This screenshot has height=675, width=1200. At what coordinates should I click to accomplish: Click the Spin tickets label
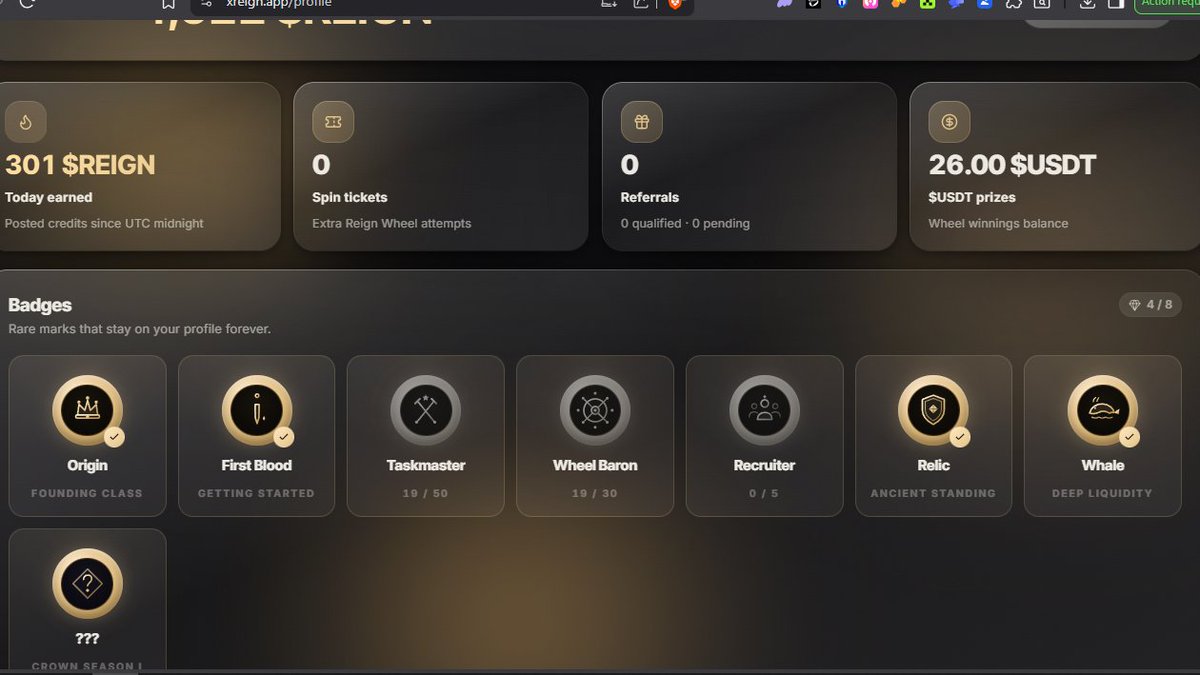(x=350, y=197)
